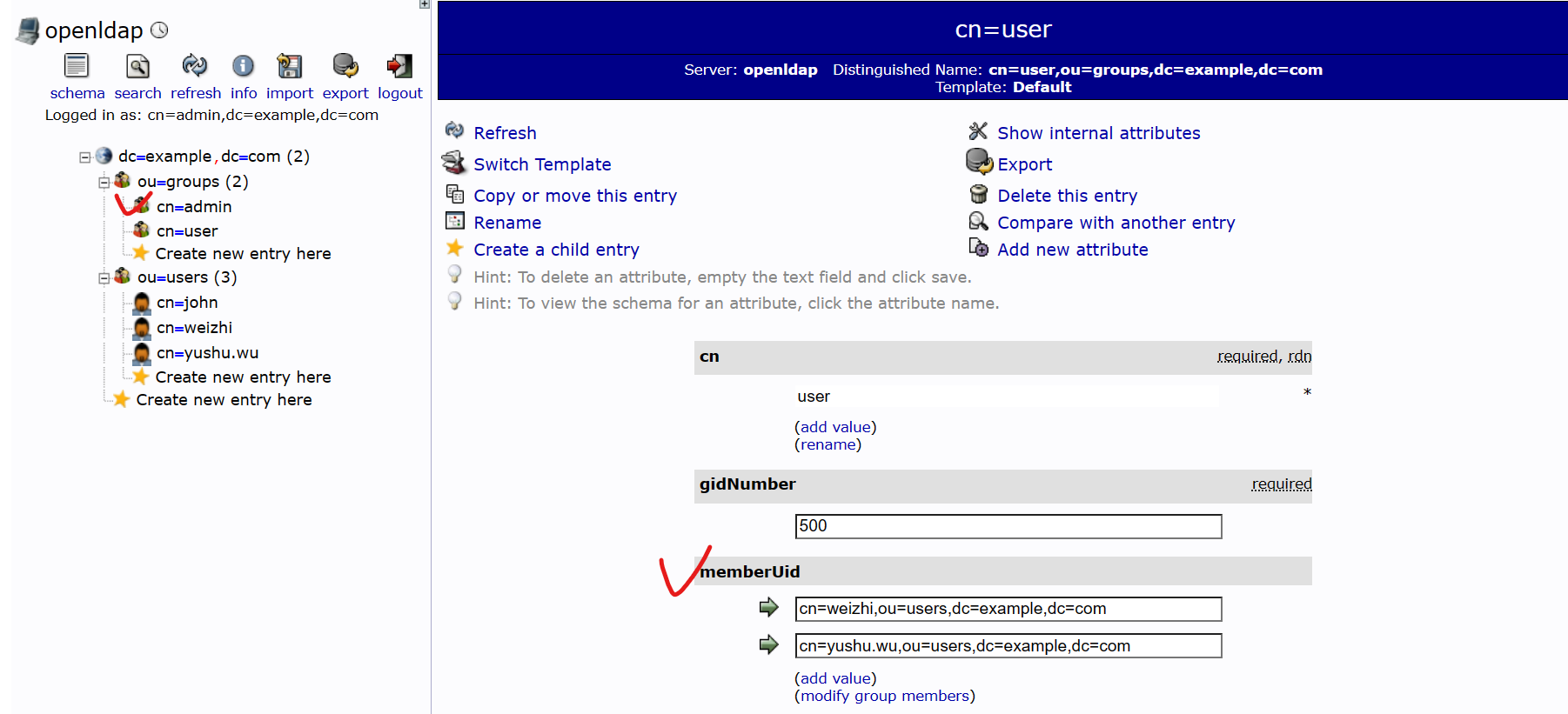Select cn=john in the tree
The width and height of the screenshot is (1568, 714).
point(187,303)
